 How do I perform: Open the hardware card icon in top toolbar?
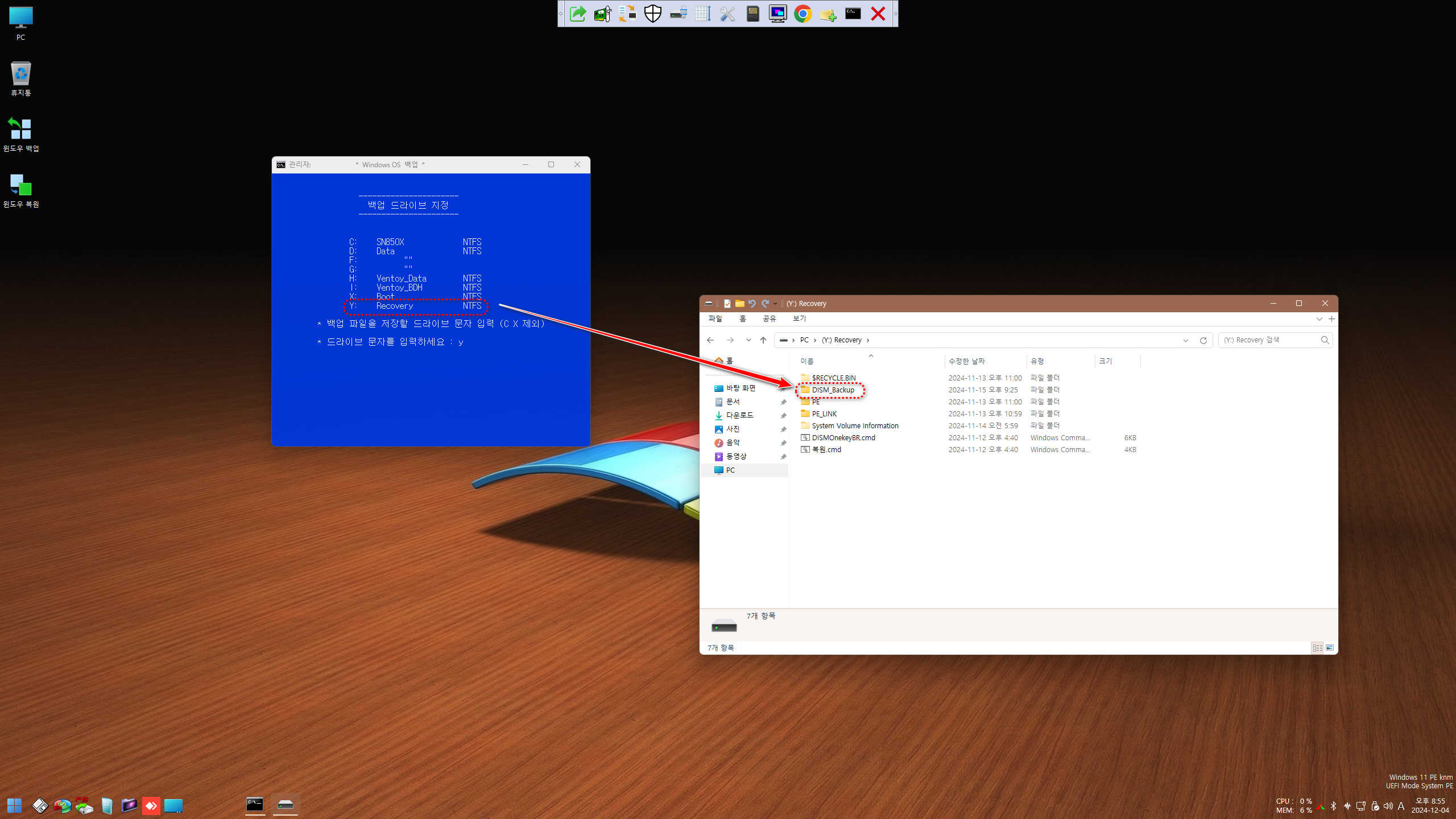click(x=603, y=14)
